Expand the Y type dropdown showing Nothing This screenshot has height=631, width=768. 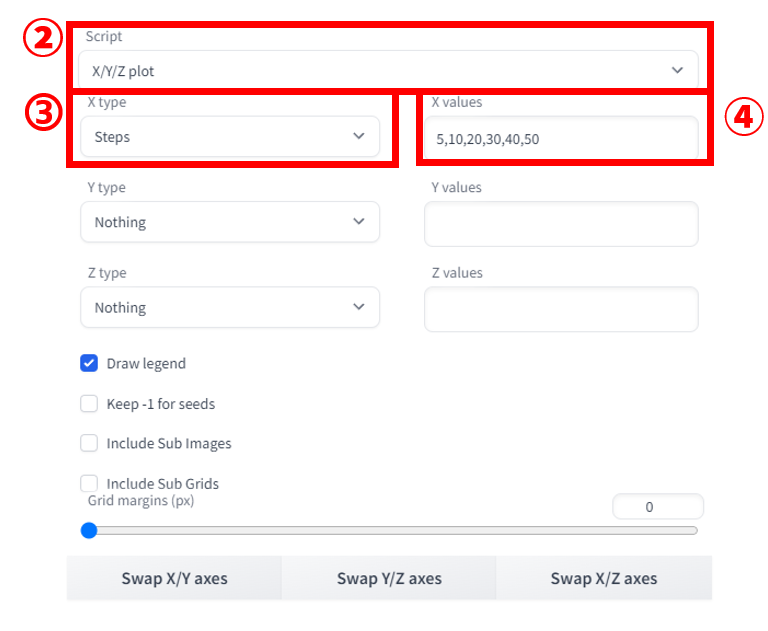(x=230, y=221)
